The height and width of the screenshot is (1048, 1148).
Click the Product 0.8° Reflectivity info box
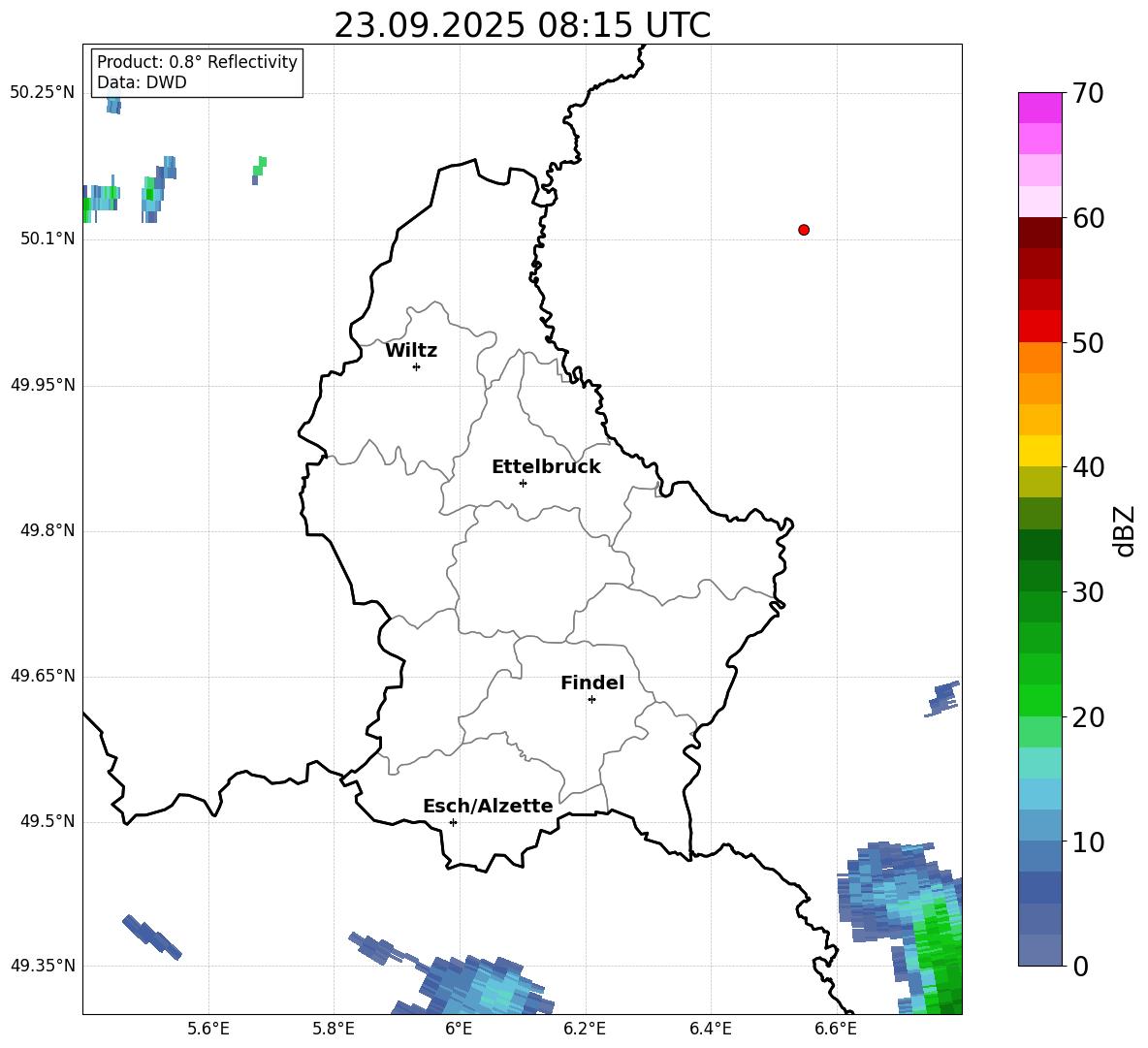197,73
